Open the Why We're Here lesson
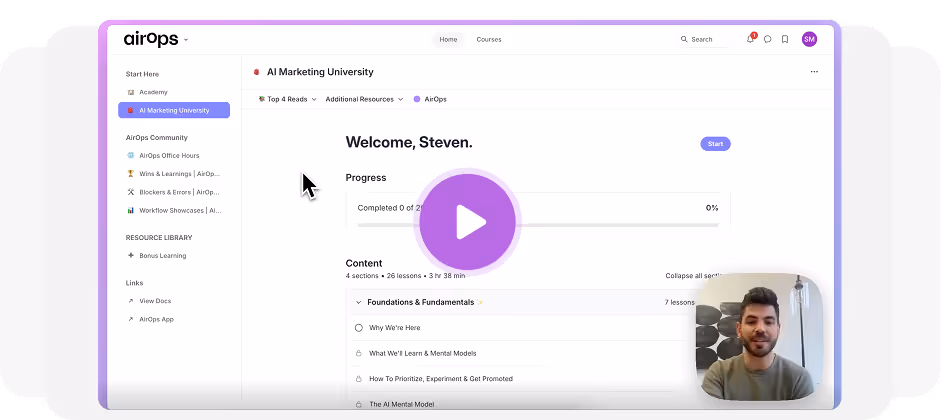941x420 pixels. pos(395,328)
